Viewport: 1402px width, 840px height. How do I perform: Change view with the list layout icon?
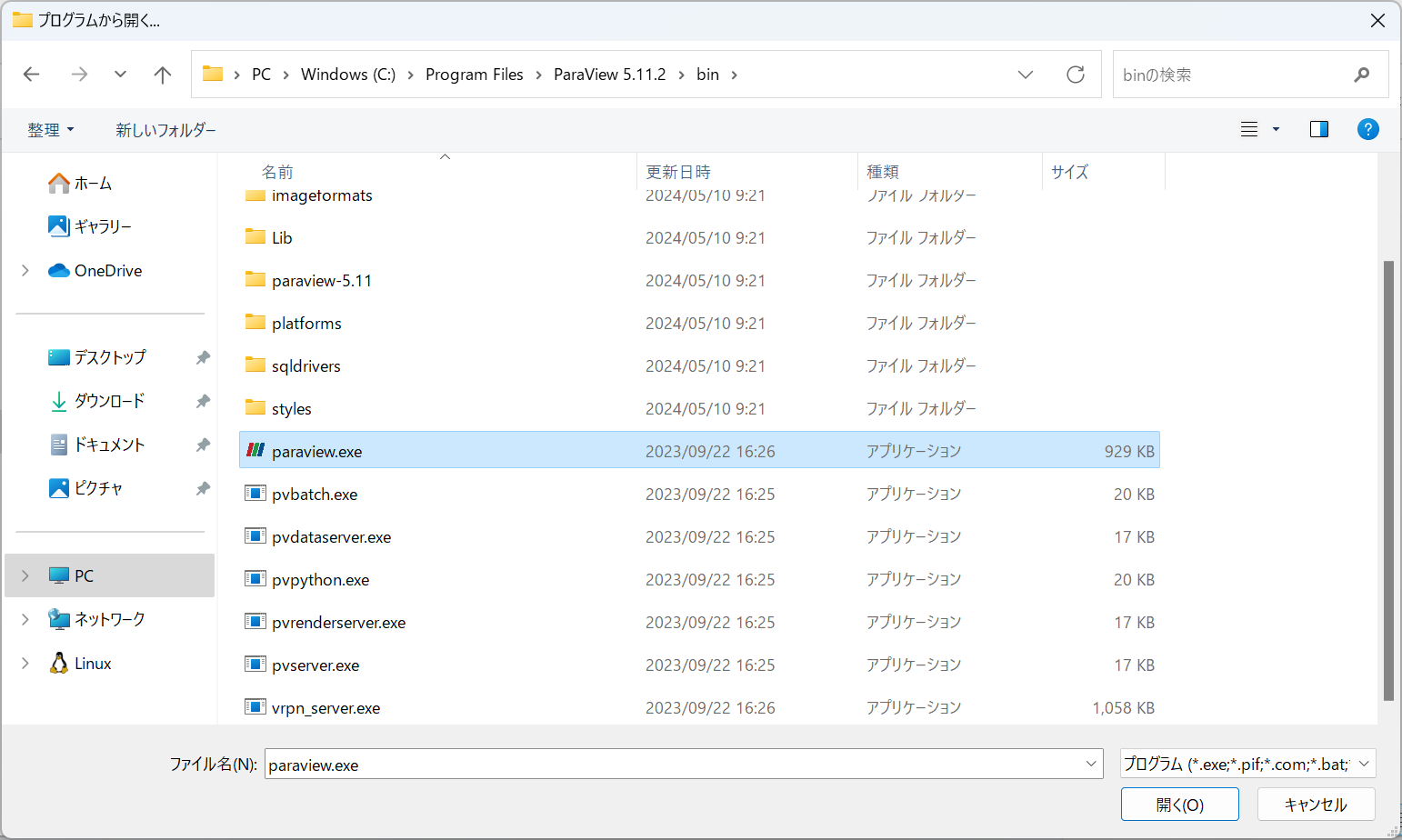tap(1249, 129)
